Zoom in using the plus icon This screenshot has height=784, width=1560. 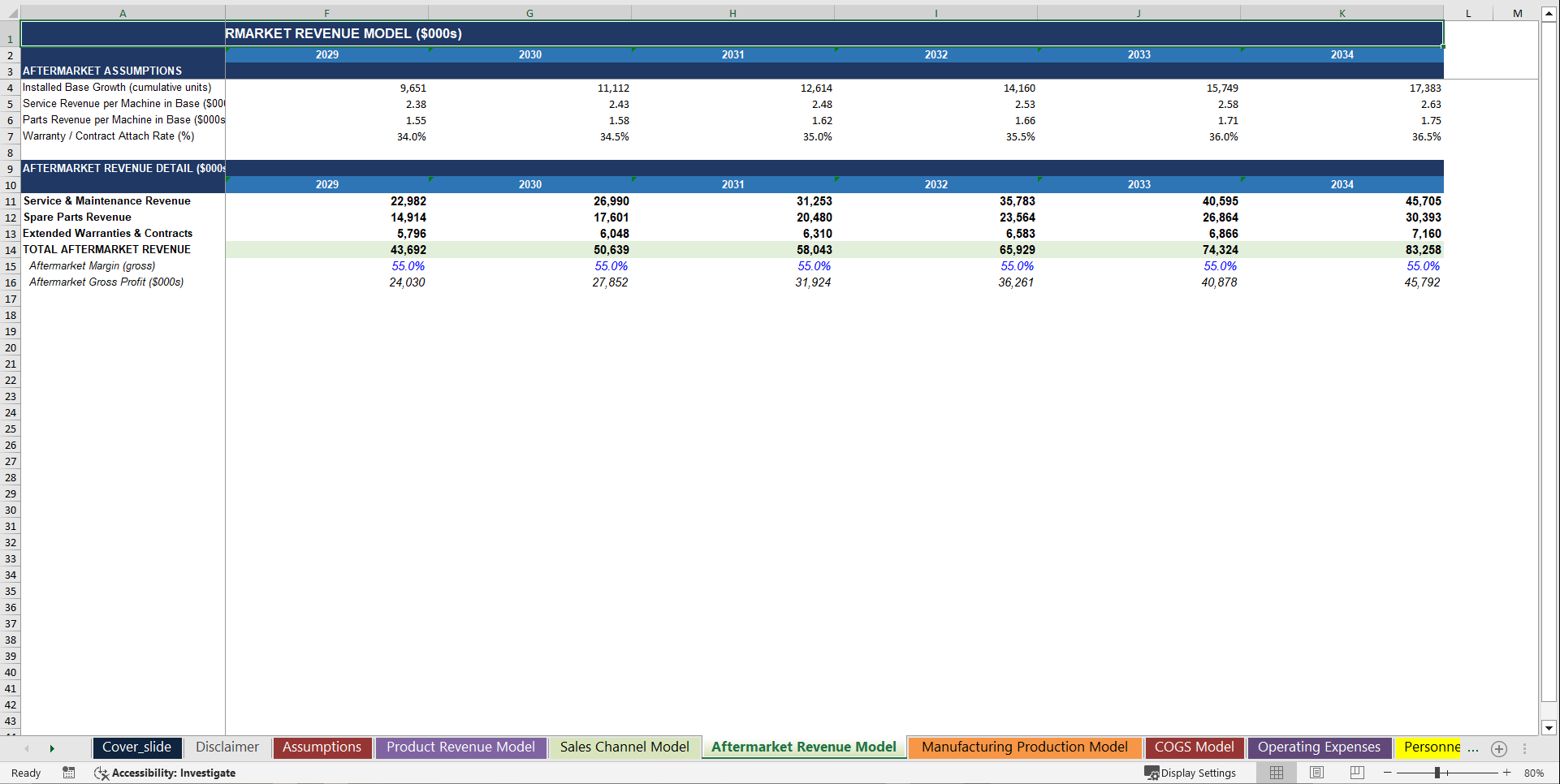pos(1506,773)
